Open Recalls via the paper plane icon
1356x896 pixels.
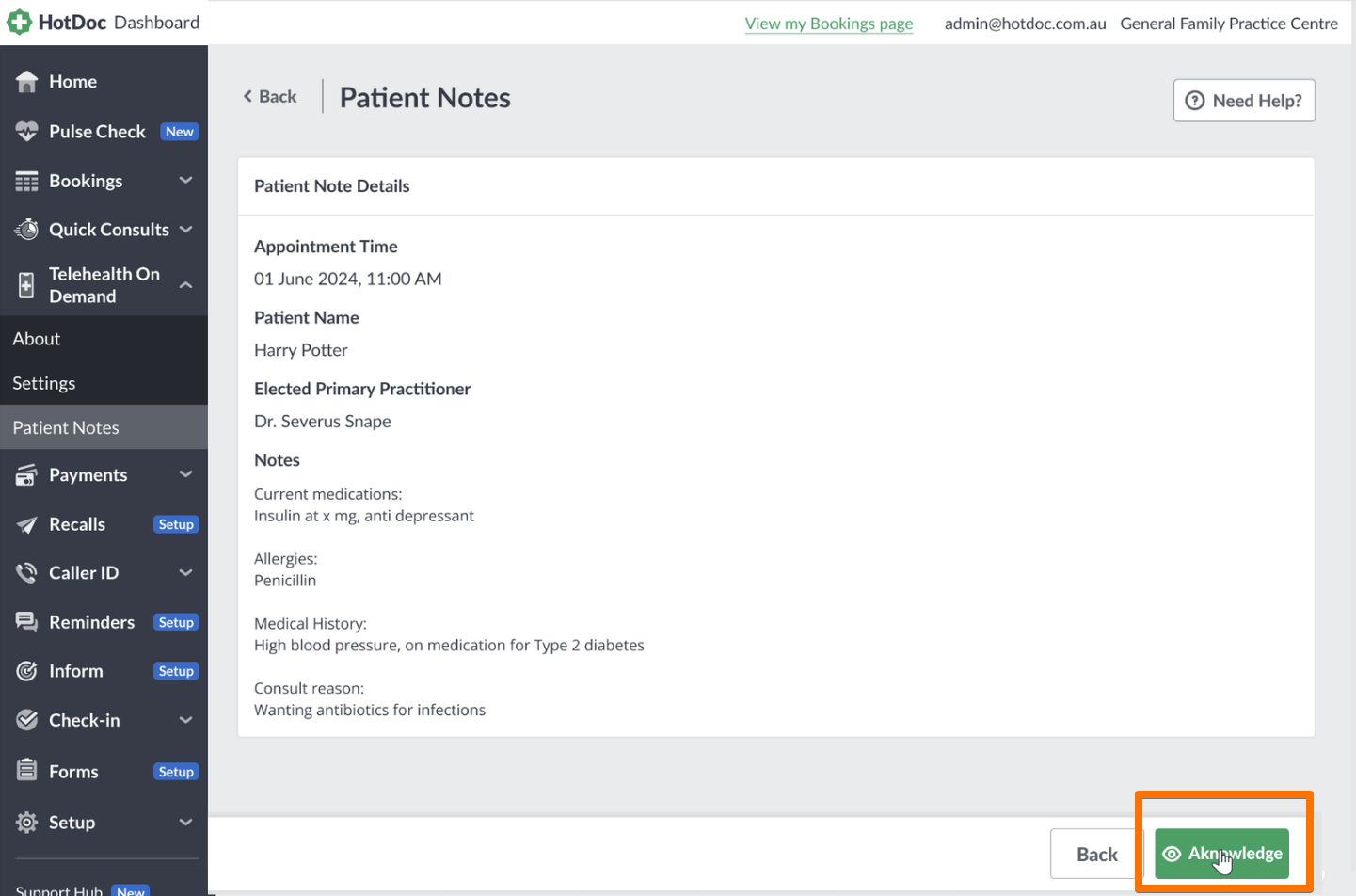click(x=27, y=524)
